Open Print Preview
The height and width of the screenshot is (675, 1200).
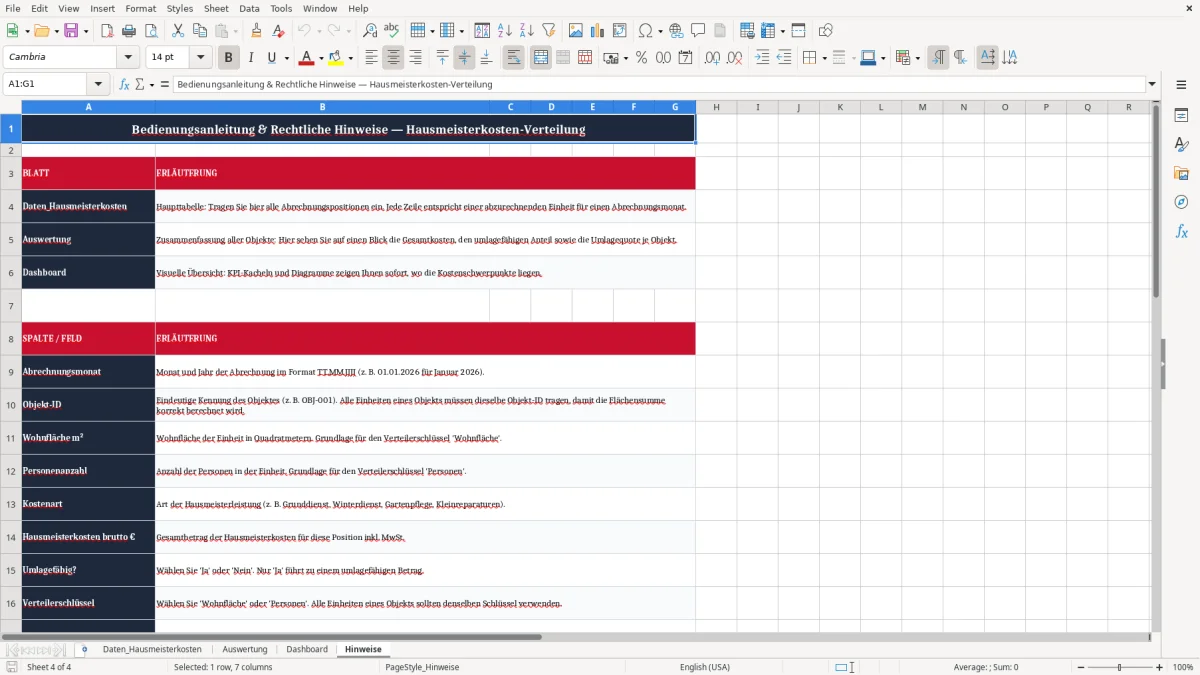coord(152,31)
